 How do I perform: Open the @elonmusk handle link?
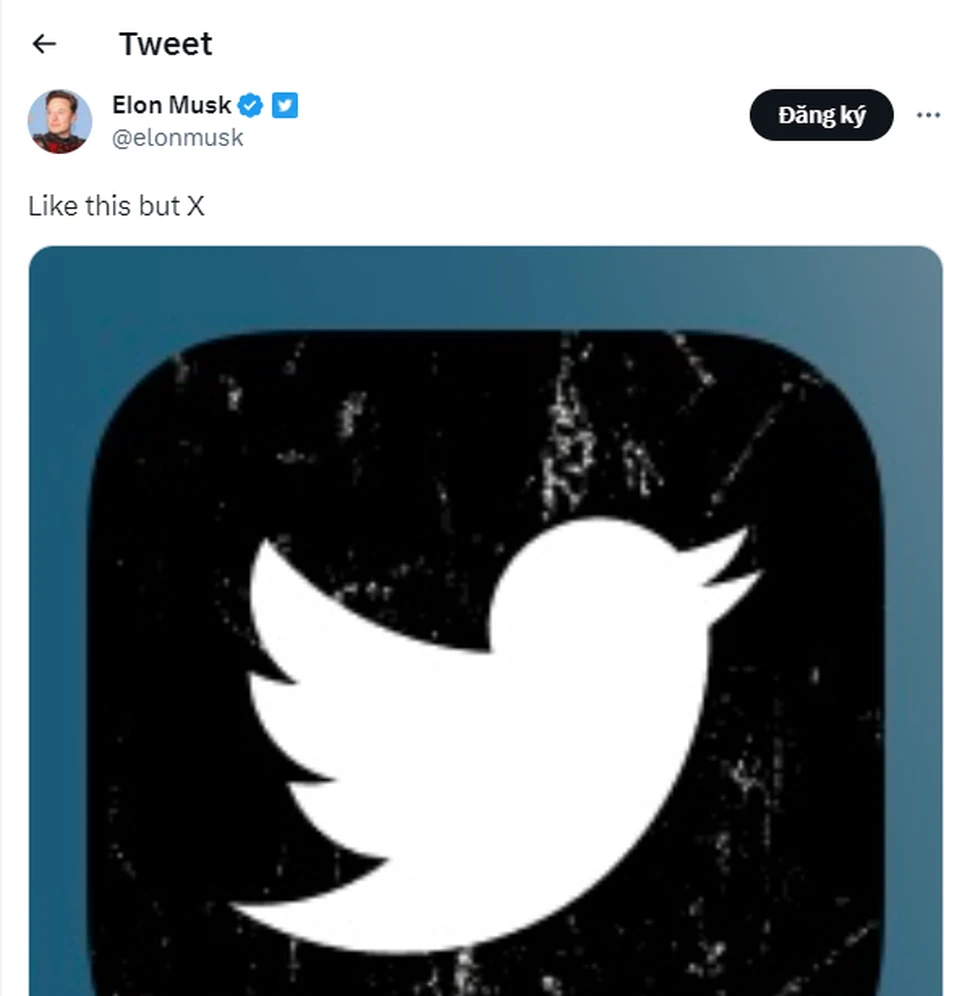[x=178, y=138]
